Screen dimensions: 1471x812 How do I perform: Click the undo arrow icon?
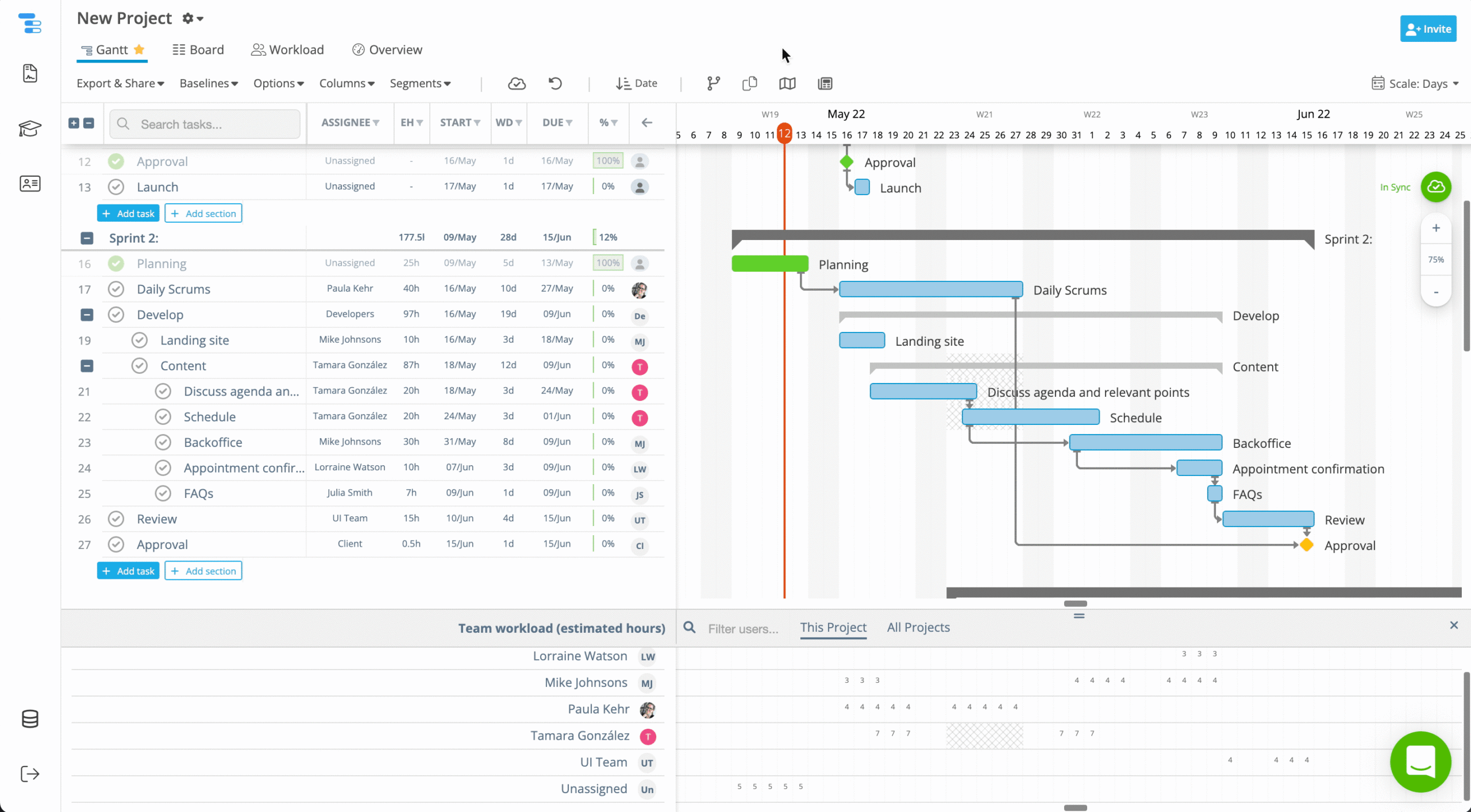(x=554, y=84)
